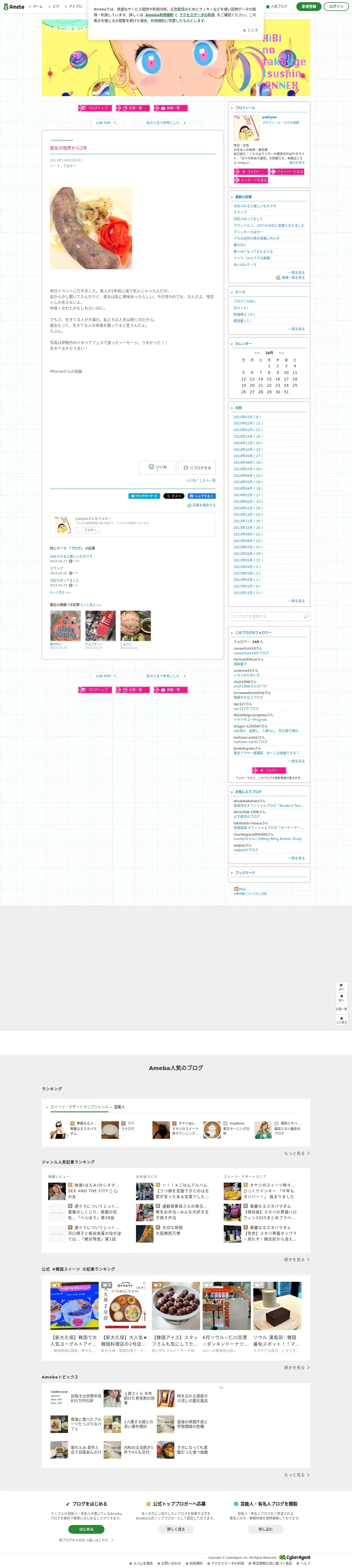Open the Ameba利用規約 link in the cookie notice

click(x=159, y=15)
